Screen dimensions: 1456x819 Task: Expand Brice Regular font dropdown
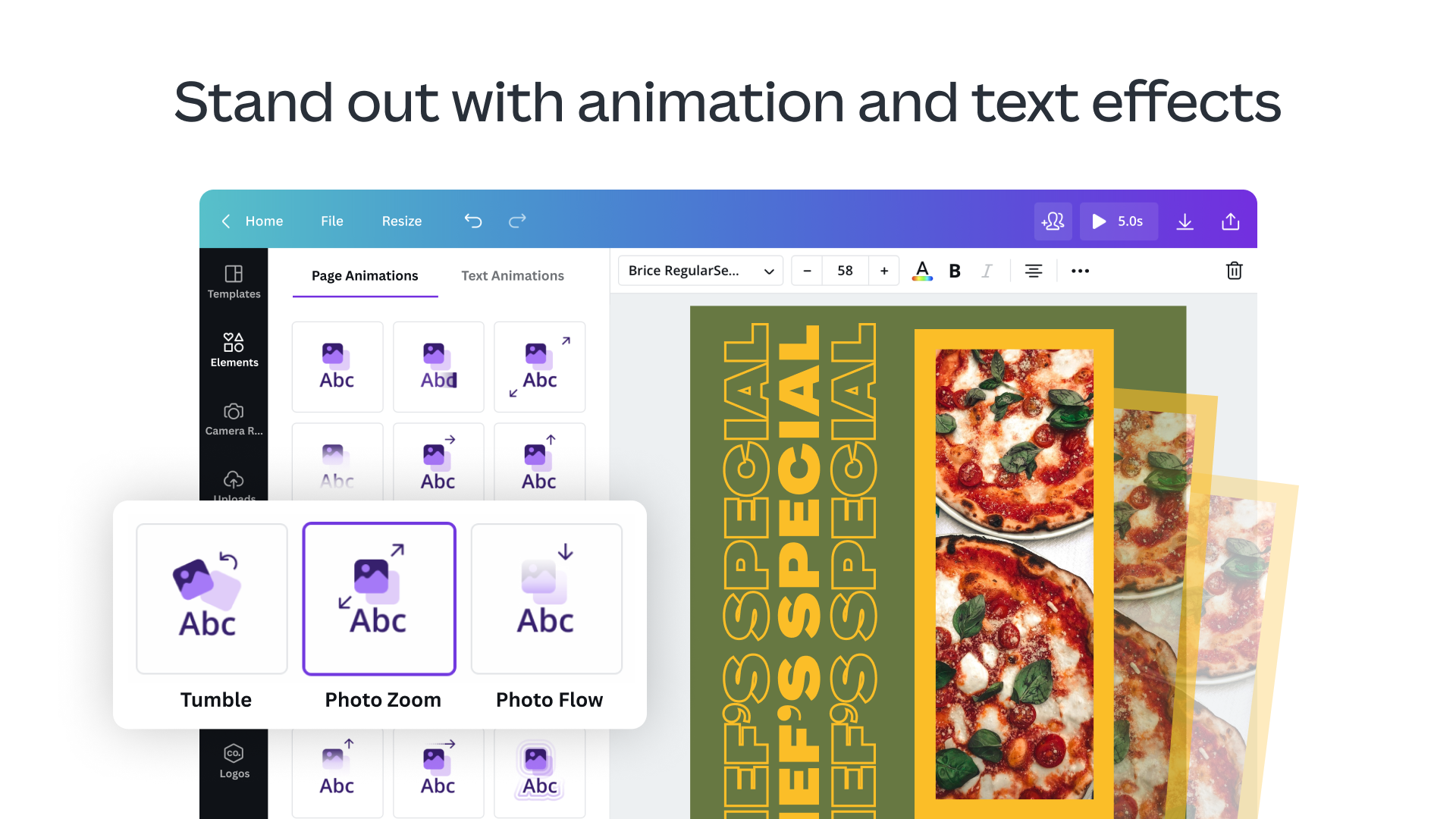pos(701,271)
